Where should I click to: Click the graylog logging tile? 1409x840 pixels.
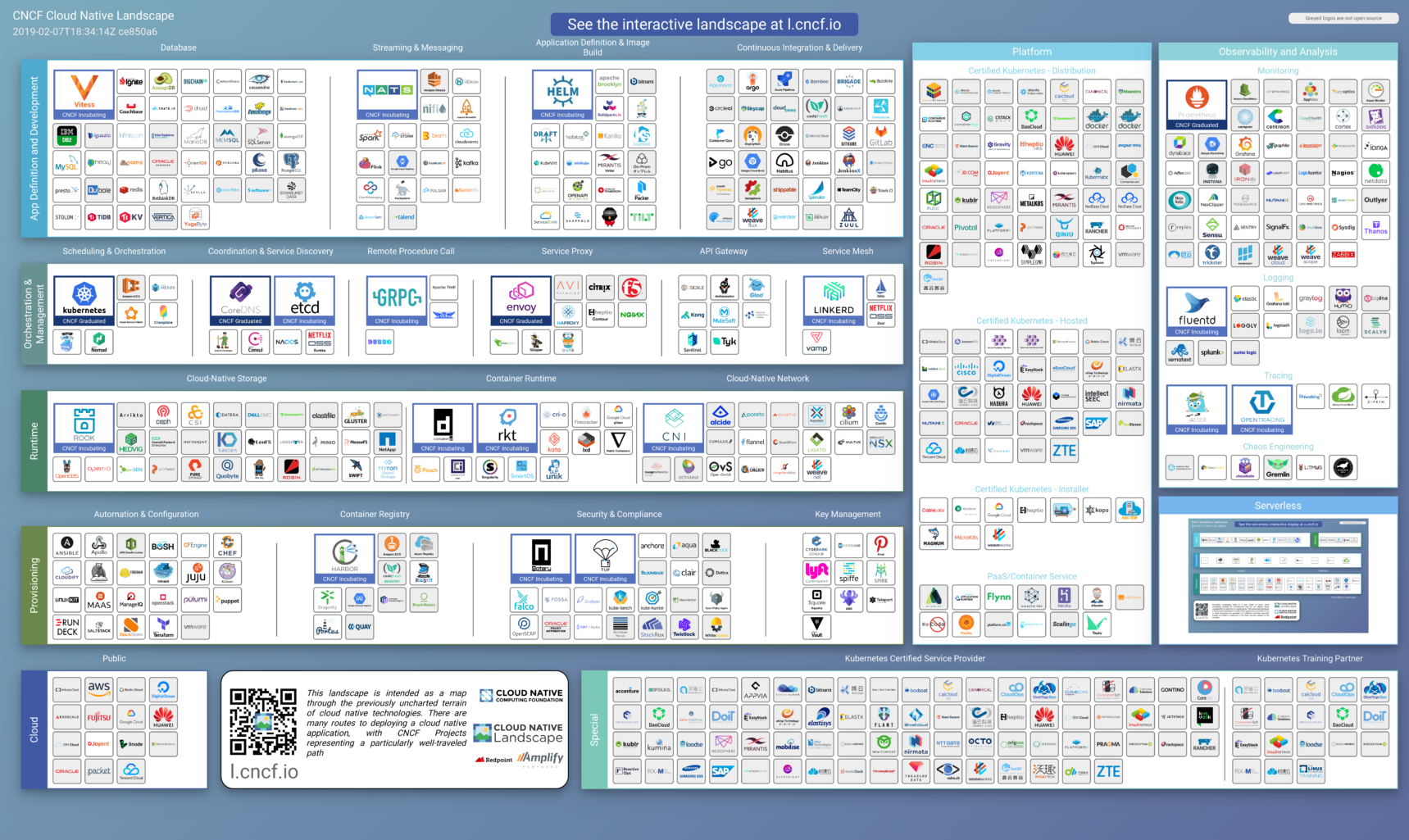click(x=1310, y=298)
